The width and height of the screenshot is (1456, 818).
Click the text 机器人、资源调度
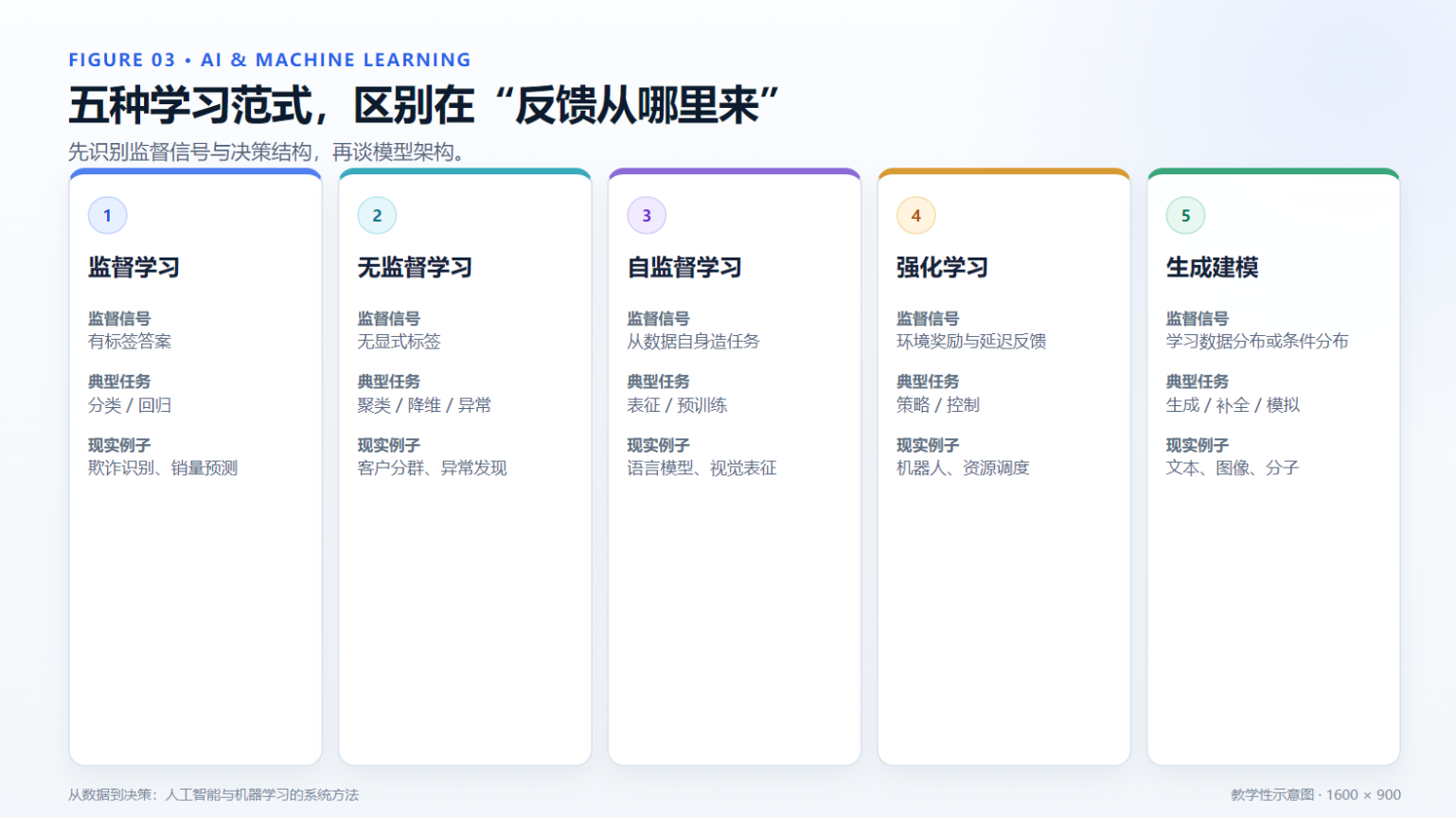(963, 468)
